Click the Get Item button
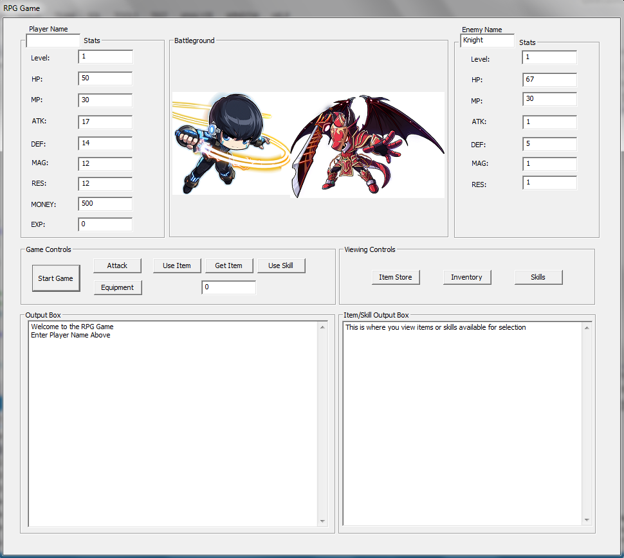Viewport: 624px width, 558px height. 229,265
